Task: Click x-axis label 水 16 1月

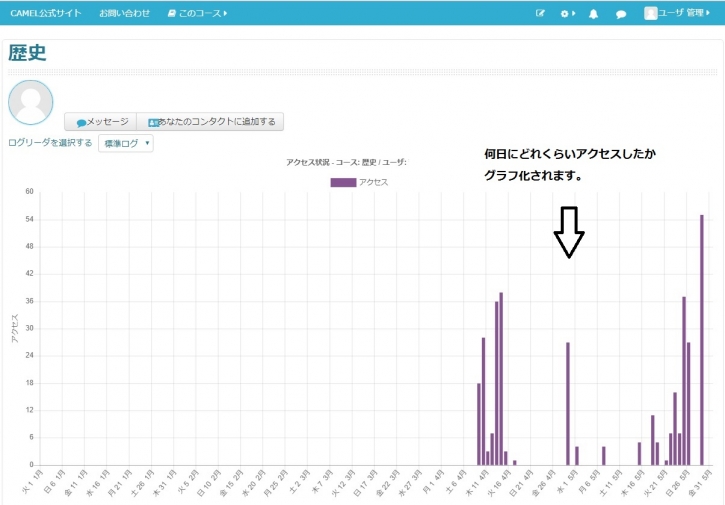Action: click(x=98, y=483)
